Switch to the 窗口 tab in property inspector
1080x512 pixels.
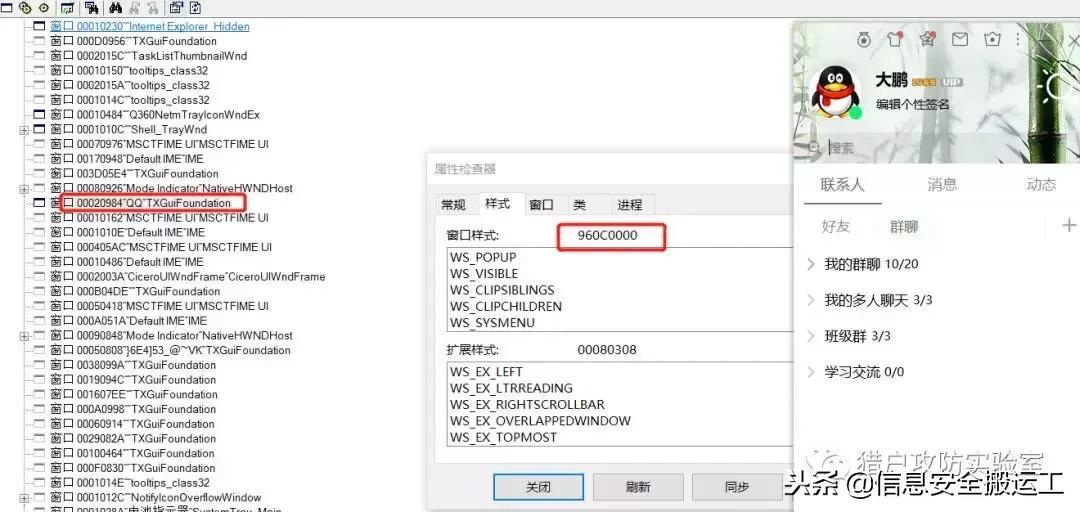541,205
